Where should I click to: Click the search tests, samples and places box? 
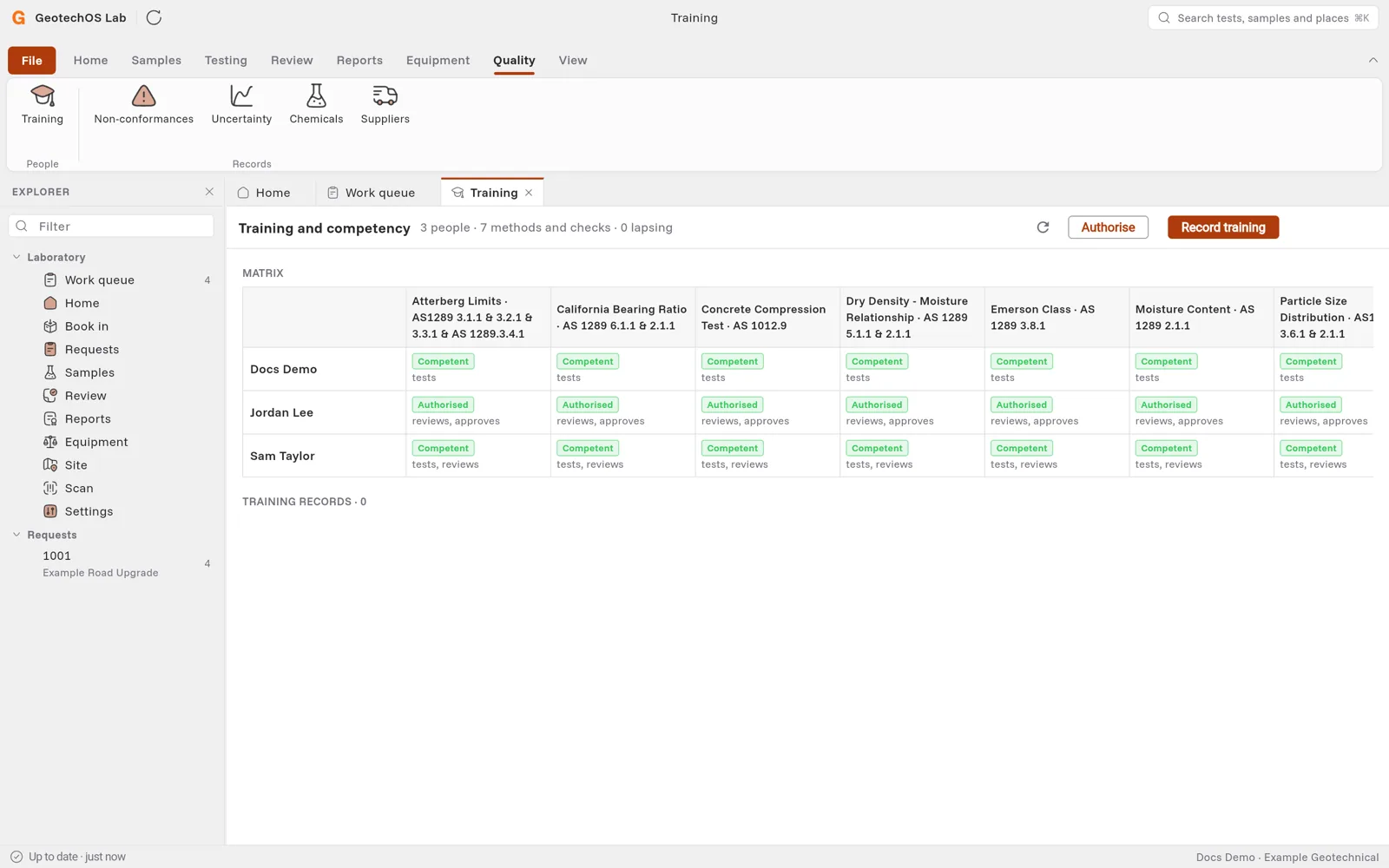pyautogui.click(x=1263, y=18)
